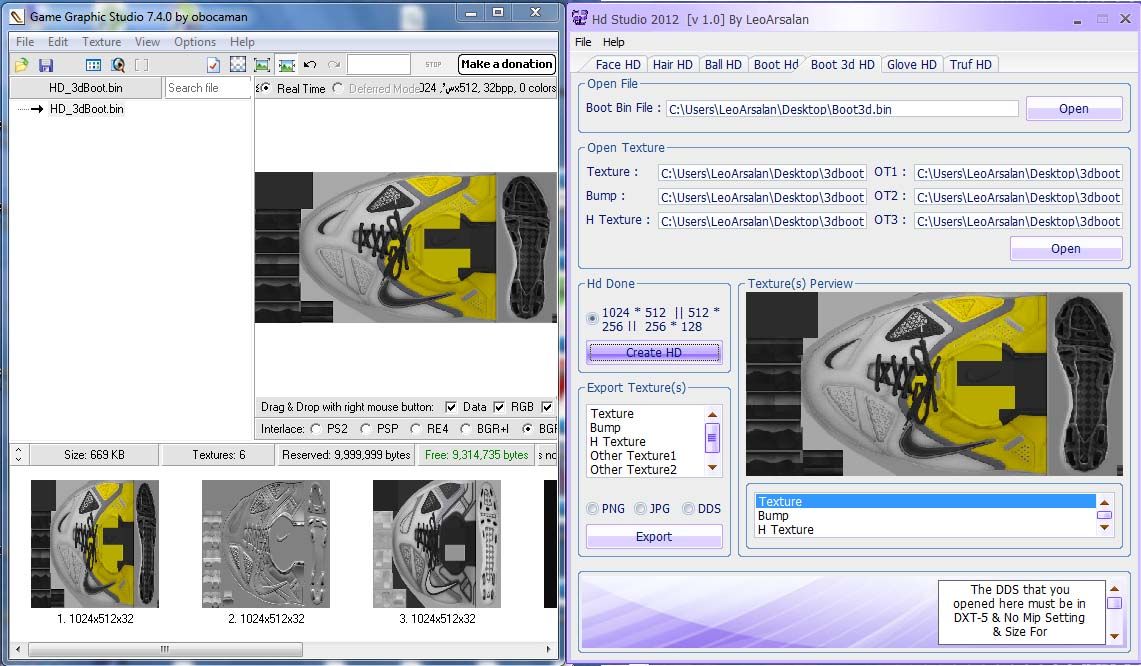The image size is (1141, 666).
Task: Click down arrow of texture preview list
Action: (x=1104, y=529)
